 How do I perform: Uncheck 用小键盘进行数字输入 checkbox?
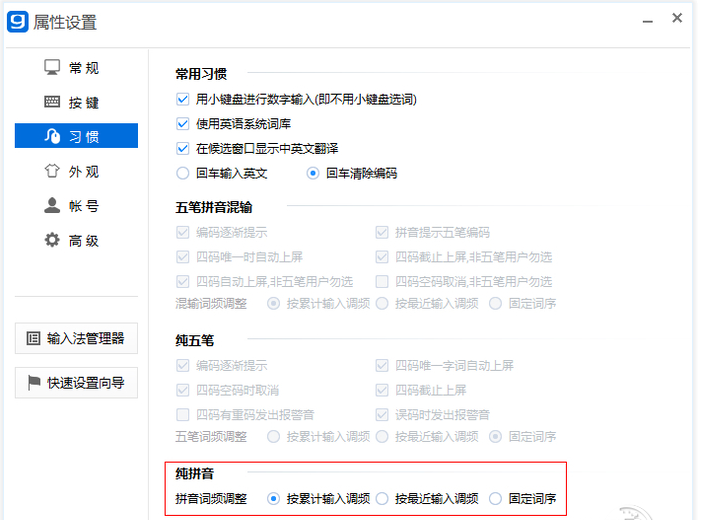[183, 99]
